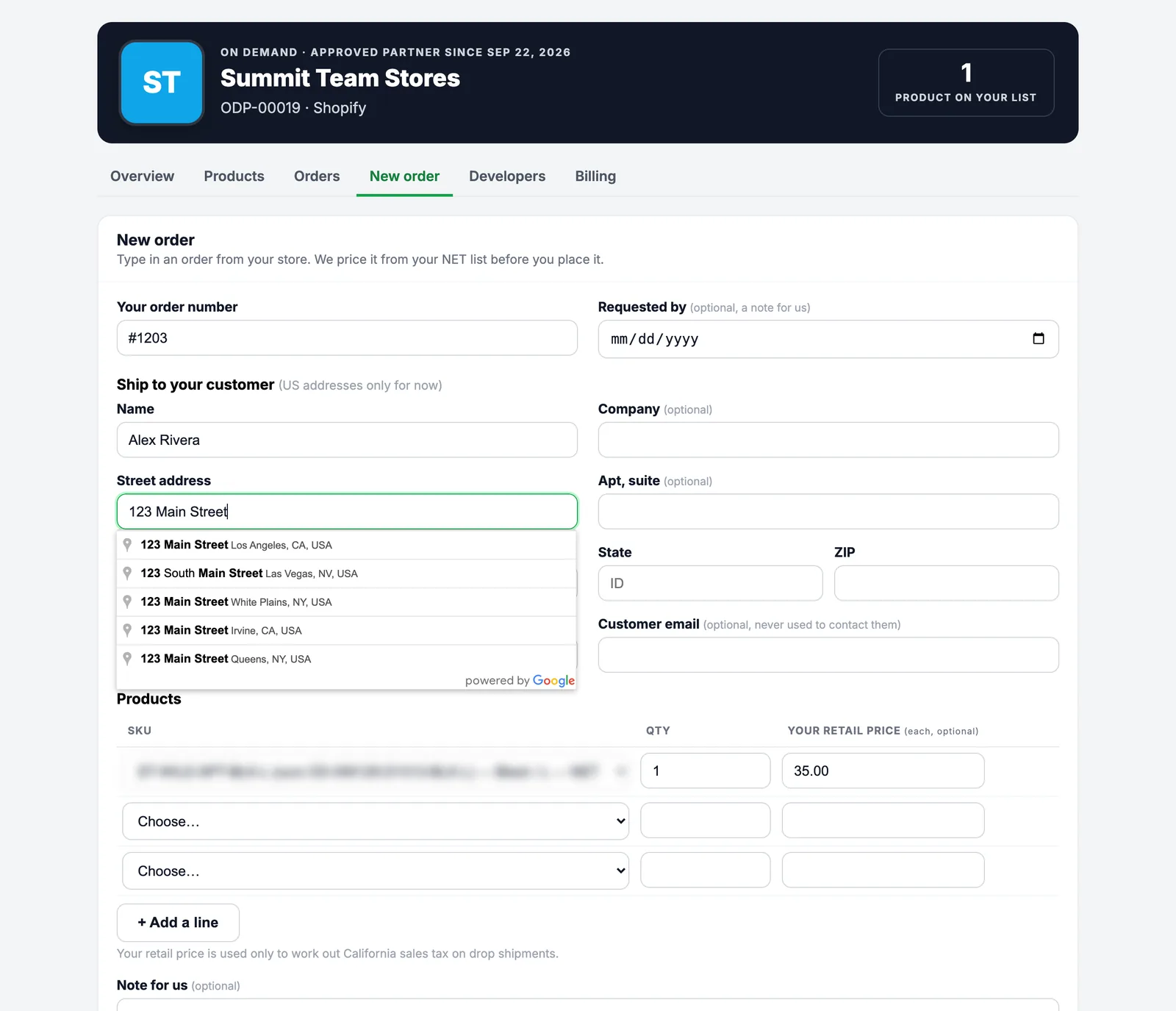Focus the Company optional field

pyautogui.click(x=828, y=440)
